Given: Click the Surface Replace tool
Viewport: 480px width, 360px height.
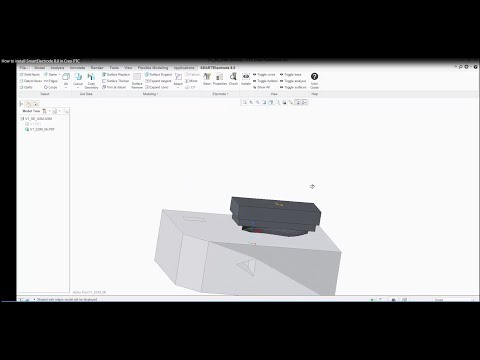Looking at the screenshot, I should [116, 75].
